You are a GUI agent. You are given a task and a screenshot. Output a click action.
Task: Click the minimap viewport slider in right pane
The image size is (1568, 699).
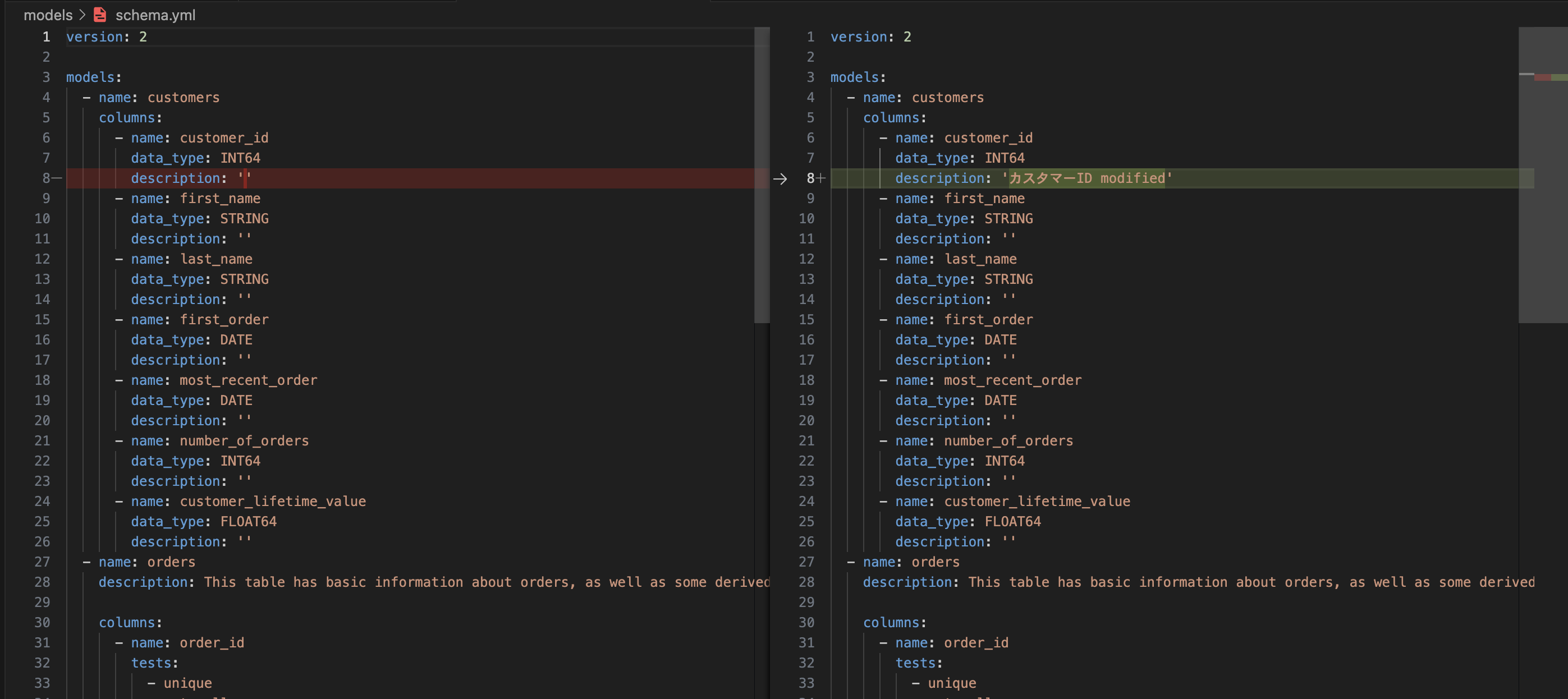point(1543,174)
